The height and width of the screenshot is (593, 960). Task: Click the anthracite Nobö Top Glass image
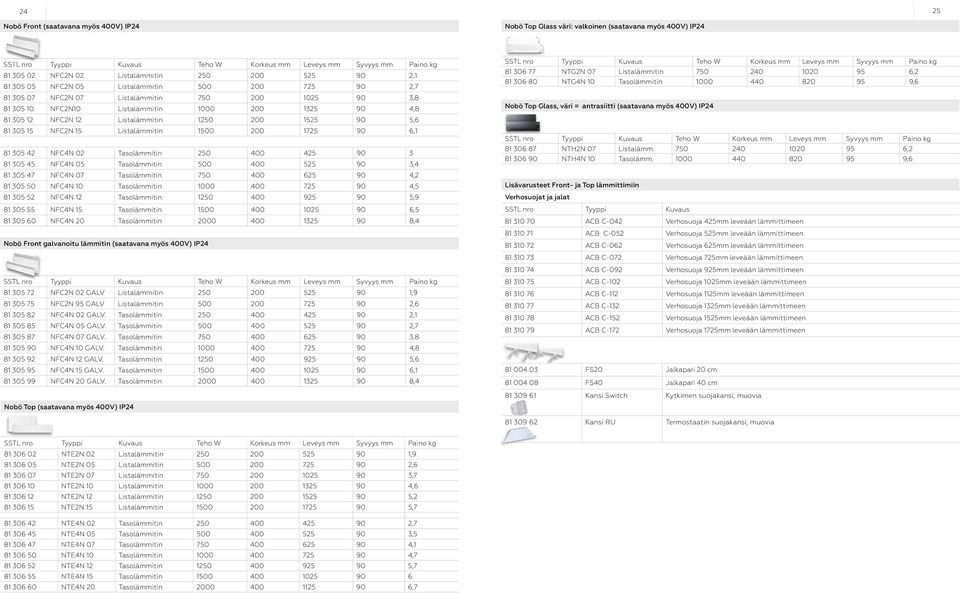click(x=522, y=124)
